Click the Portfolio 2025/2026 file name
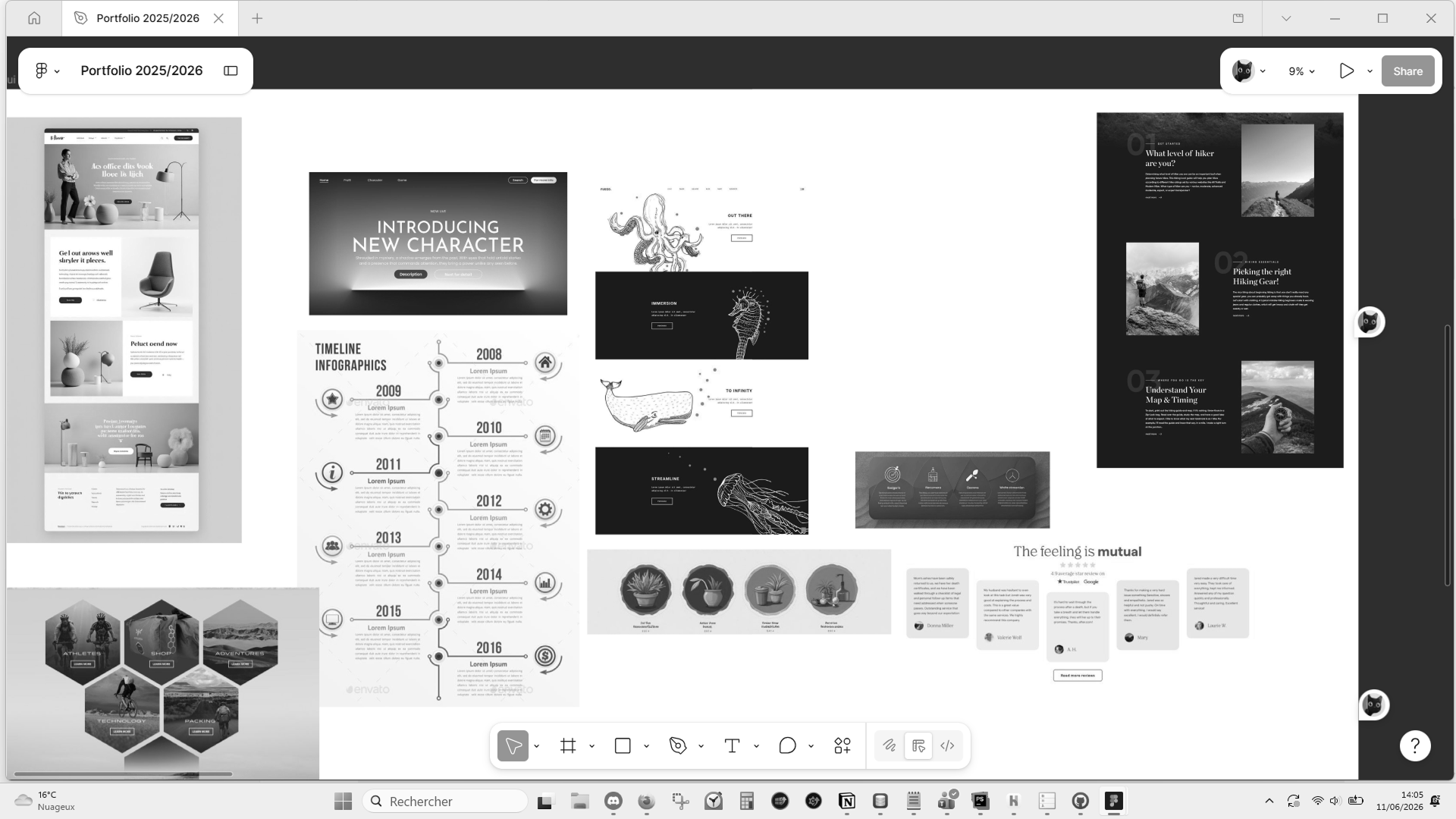Viewport: 1456px width, 819px height. coord(142,71)
